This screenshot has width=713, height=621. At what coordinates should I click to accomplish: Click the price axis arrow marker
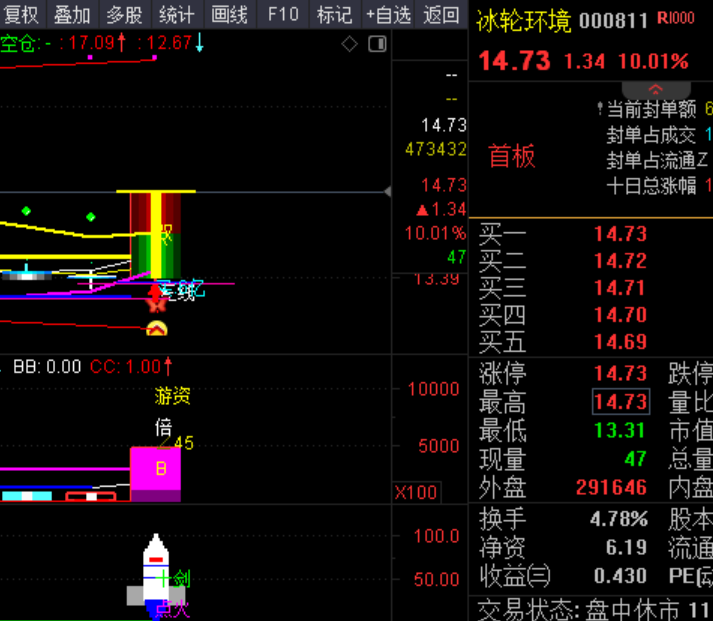click(x=387, y=191)
